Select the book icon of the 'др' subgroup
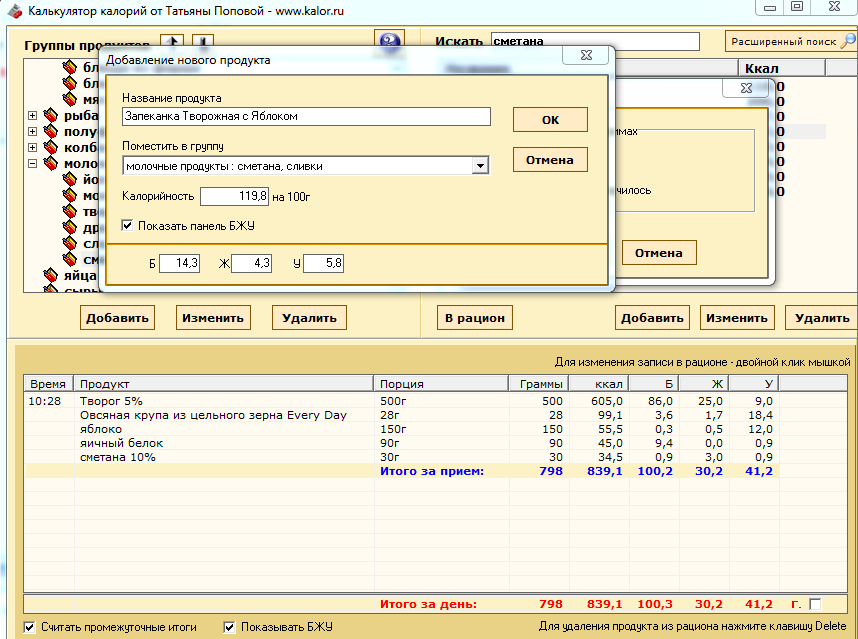The image size is (858, 639). (69, 227)
